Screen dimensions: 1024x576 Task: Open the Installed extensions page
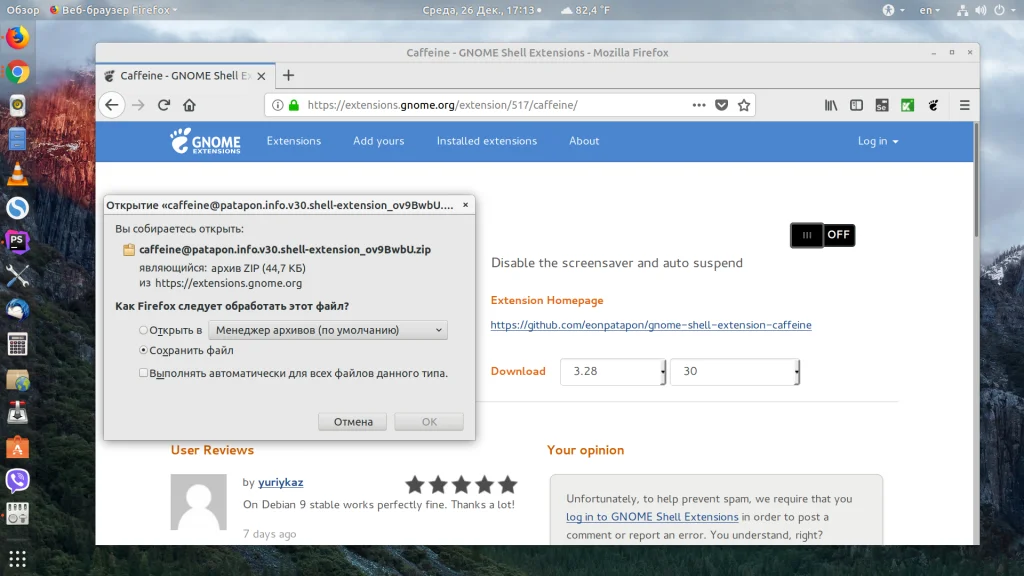coord(487,141)
